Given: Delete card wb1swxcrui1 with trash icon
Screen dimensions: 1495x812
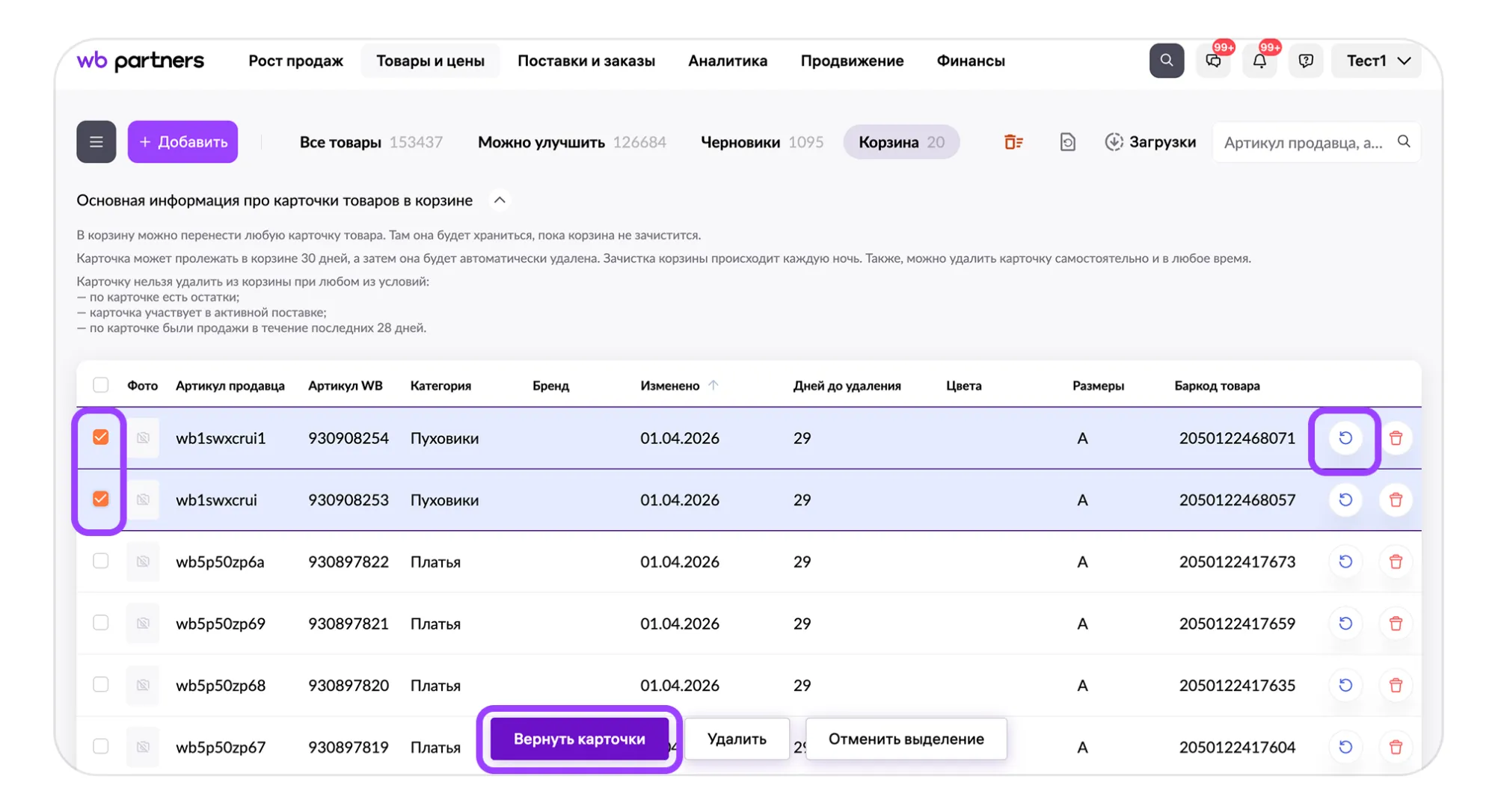Looking at the screenshot, I should 1395,438.
